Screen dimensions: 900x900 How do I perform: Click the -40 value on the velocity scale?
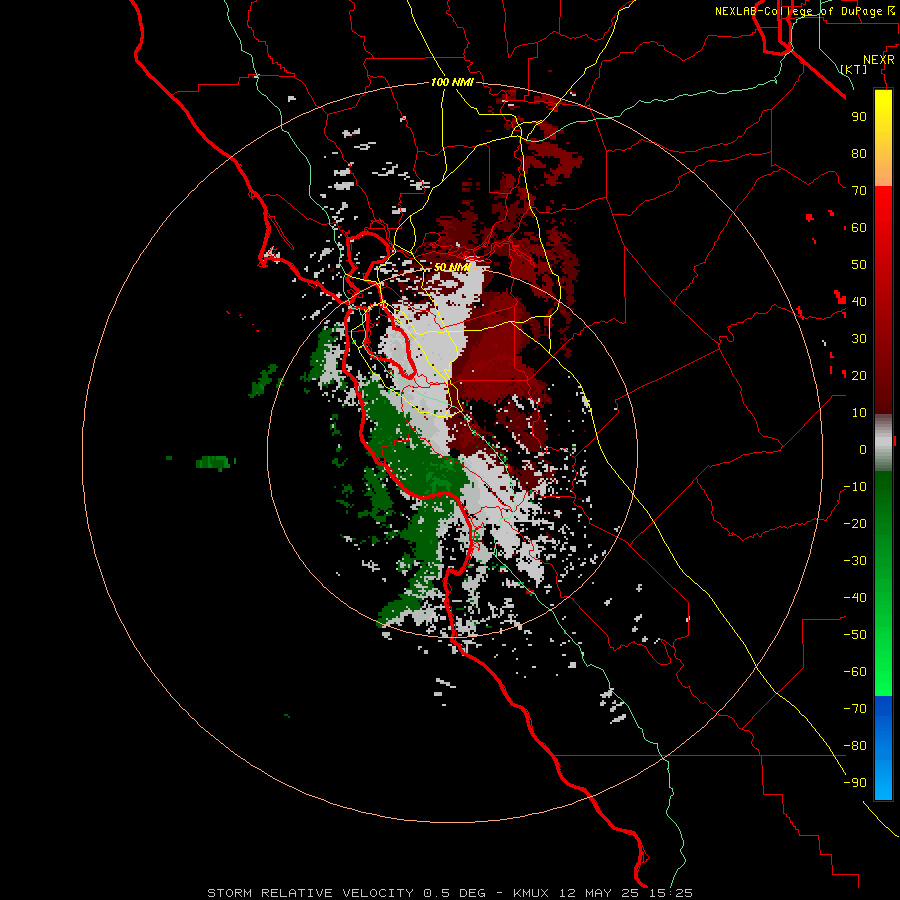(x=855, y=598)
